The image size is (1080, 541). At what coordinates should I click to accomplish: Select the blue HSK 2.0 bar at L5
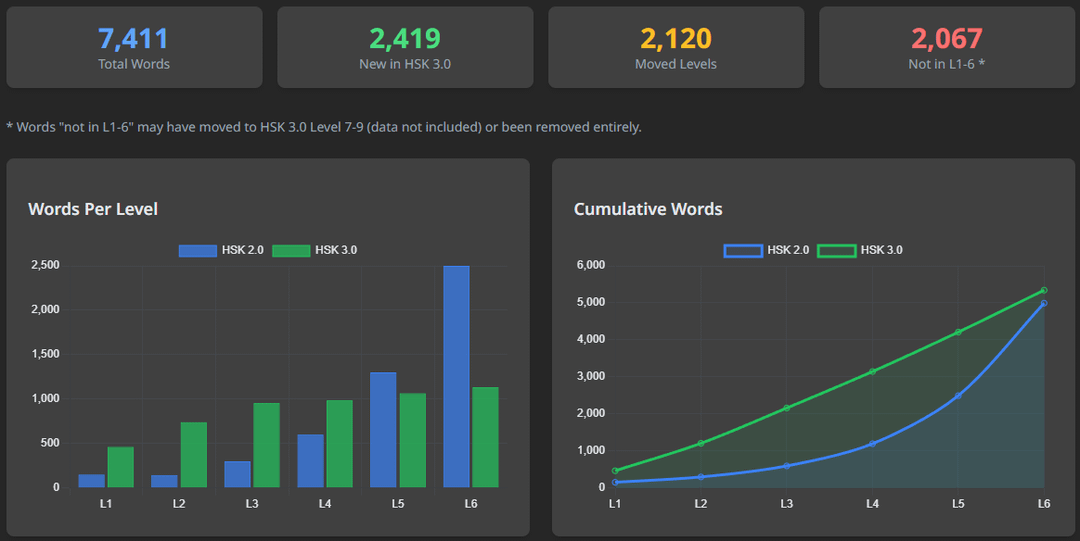383,430
